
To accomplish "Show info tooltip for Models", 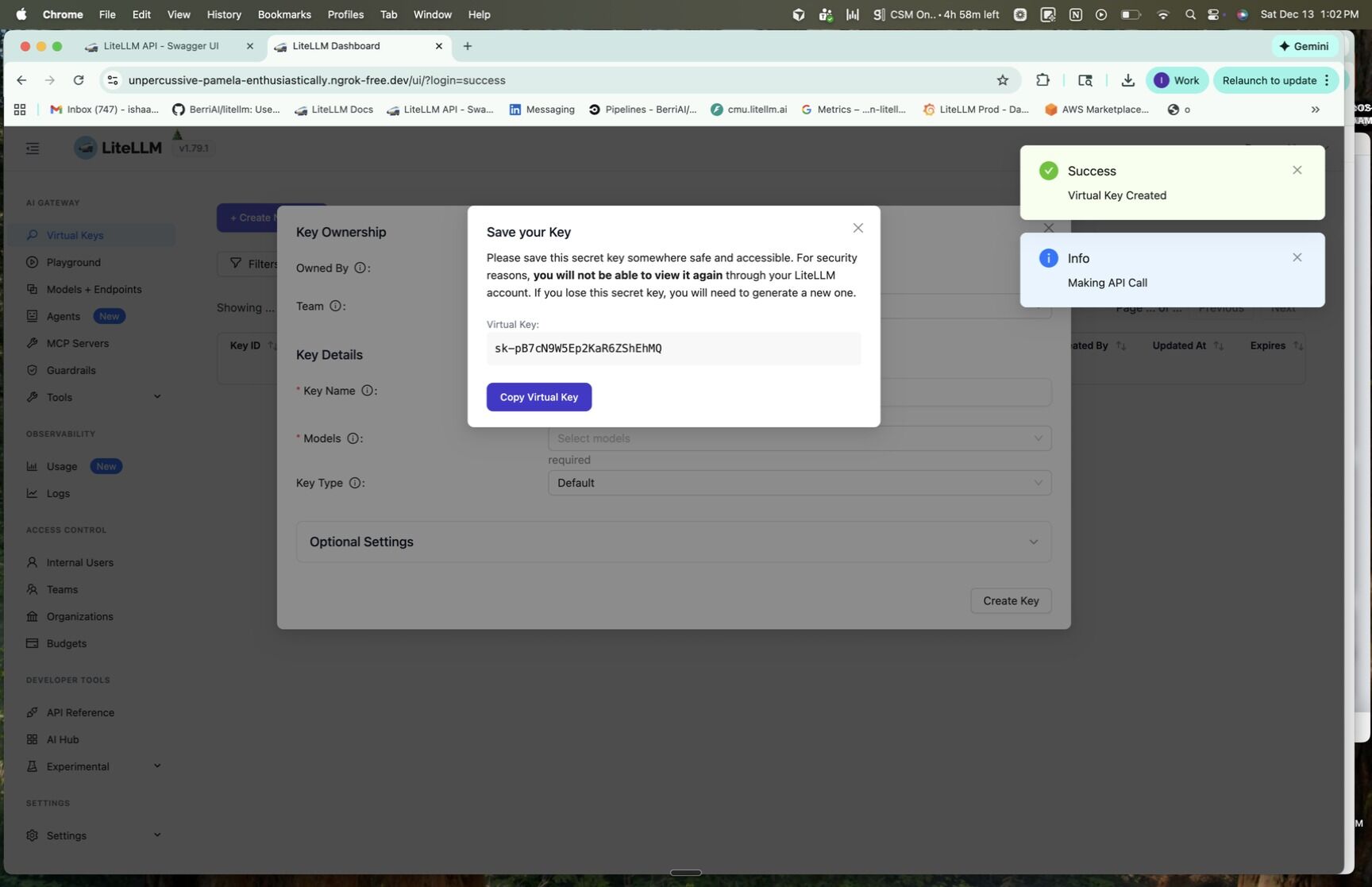I will [x=353, y=438].
